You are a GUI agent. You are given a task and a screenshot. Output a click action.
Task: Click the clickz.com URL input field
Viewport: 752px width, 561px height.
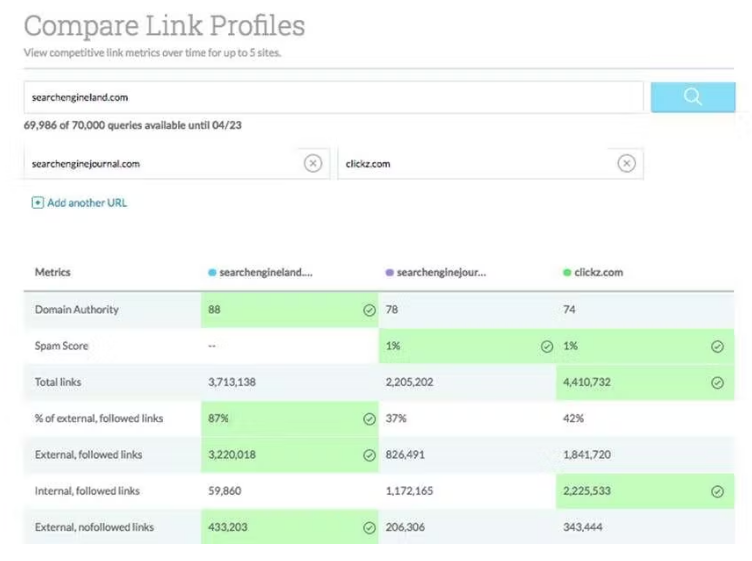pos(470,164)
